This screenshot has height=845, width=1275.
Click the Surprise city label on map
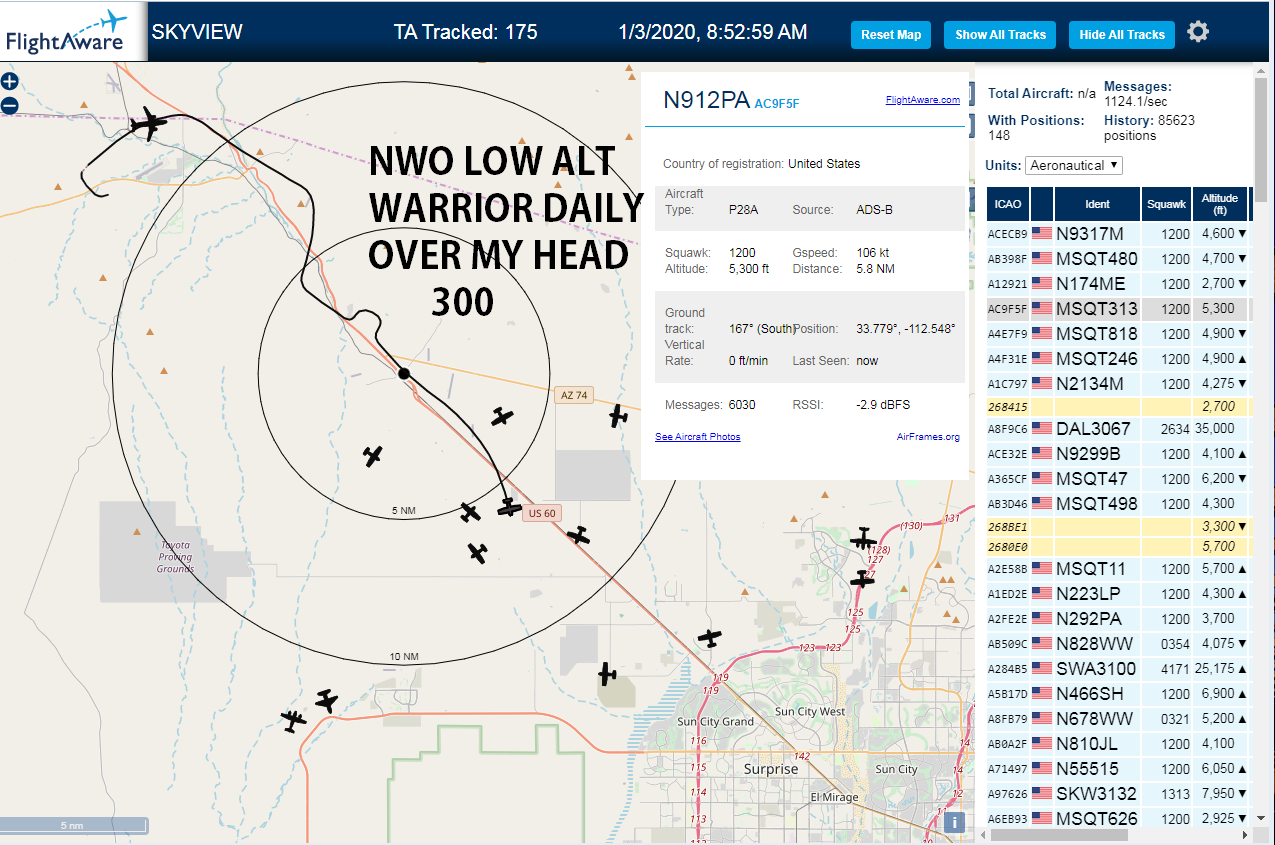(x=771, y=770)
